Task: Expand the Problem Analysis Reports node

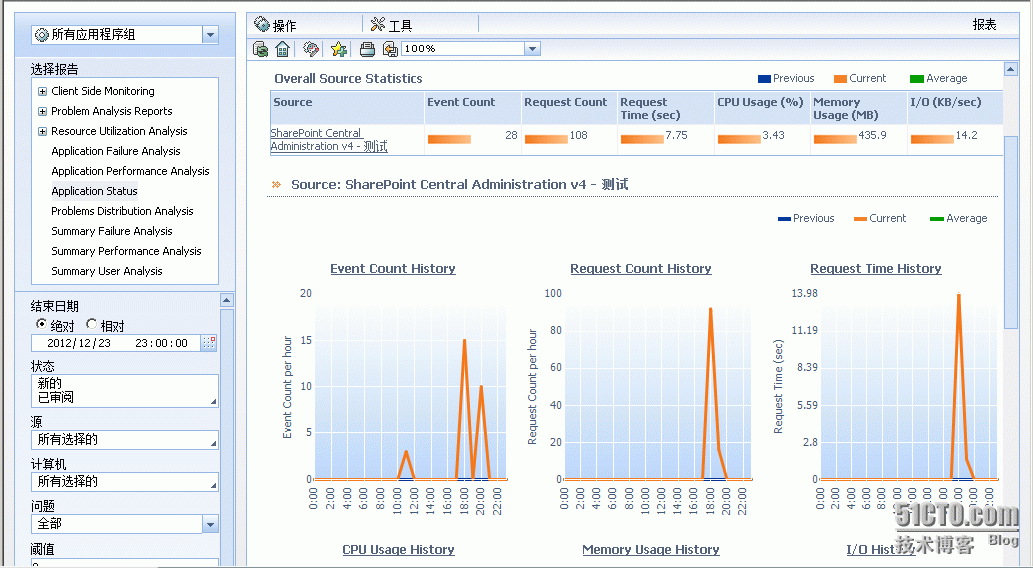Action: click(x=42, y=111)
